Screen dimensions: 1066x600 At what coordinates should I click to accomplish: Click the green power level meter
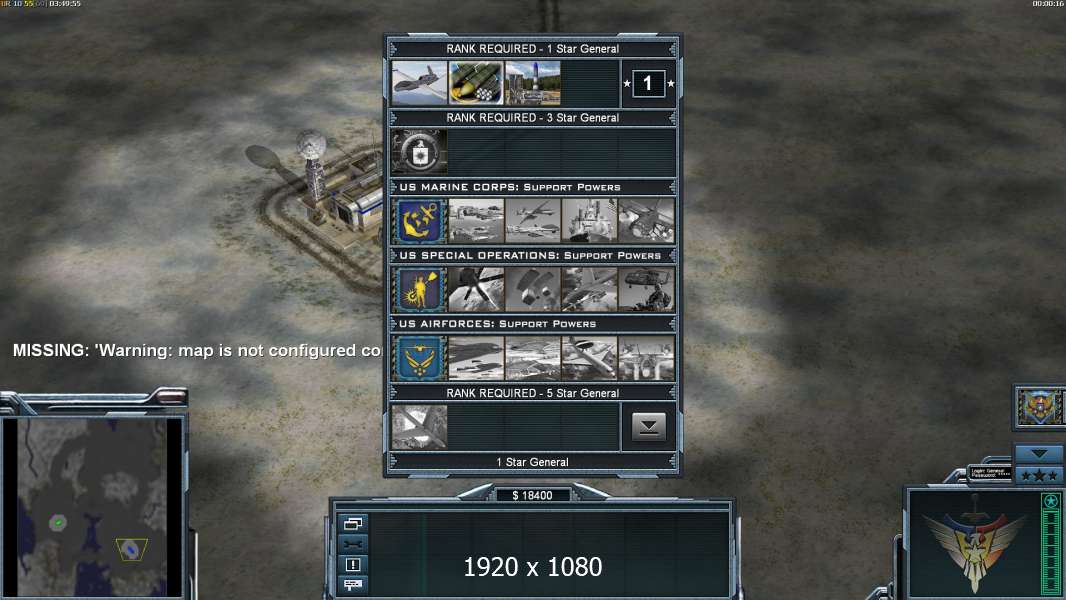tap(1051, 544)
